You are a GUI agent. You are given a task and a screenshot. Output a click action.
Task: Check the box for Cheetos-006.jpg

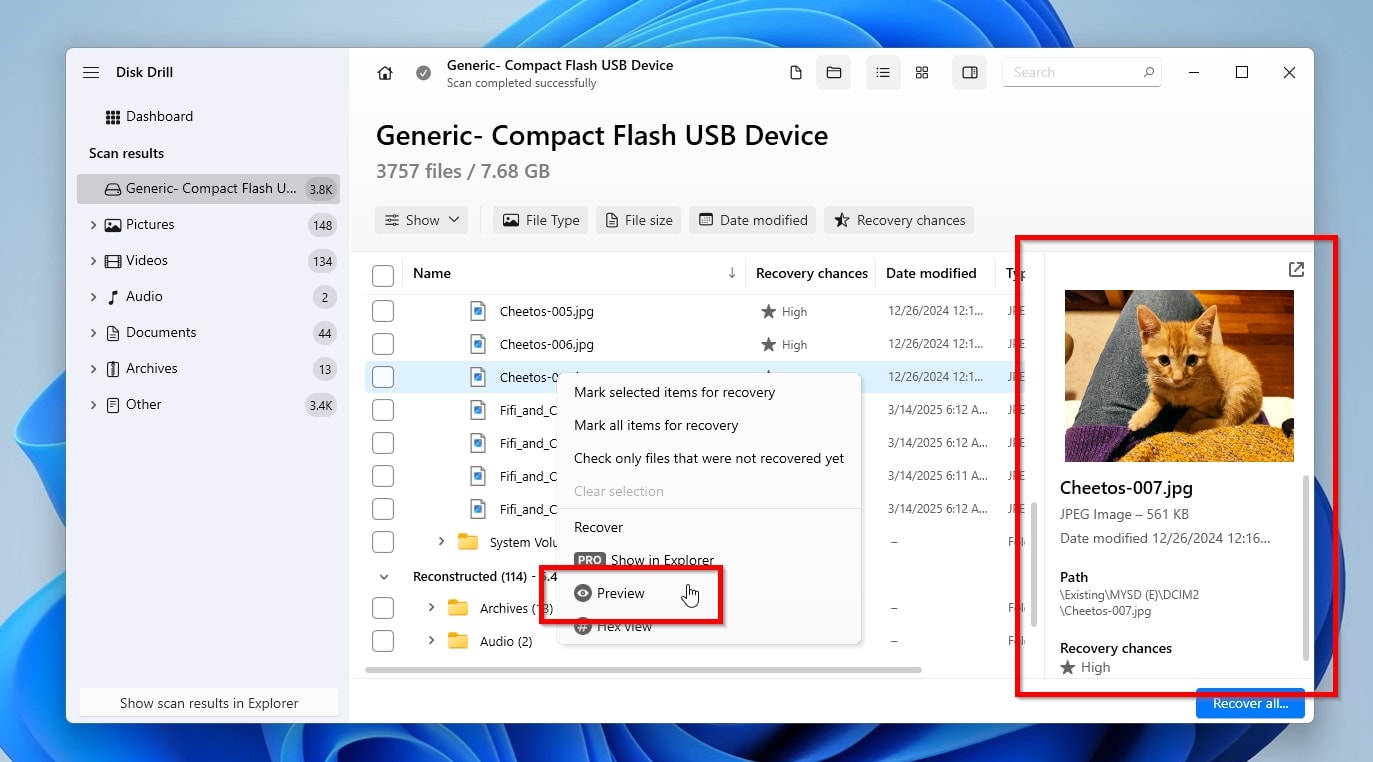coord(383,345)
